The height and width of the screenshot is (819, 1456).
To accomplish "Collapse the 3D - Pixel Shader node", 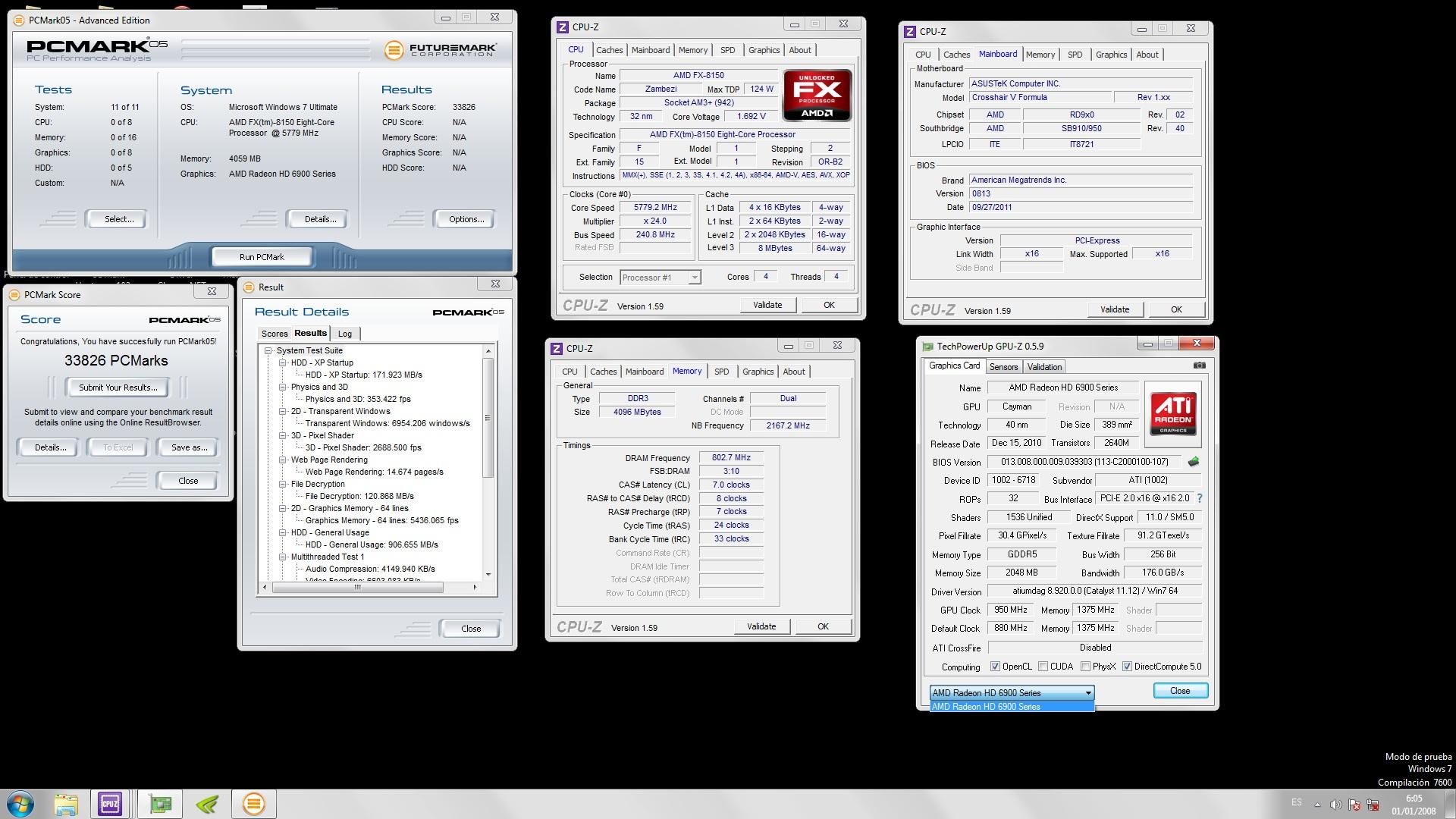I will coord(283,435).
